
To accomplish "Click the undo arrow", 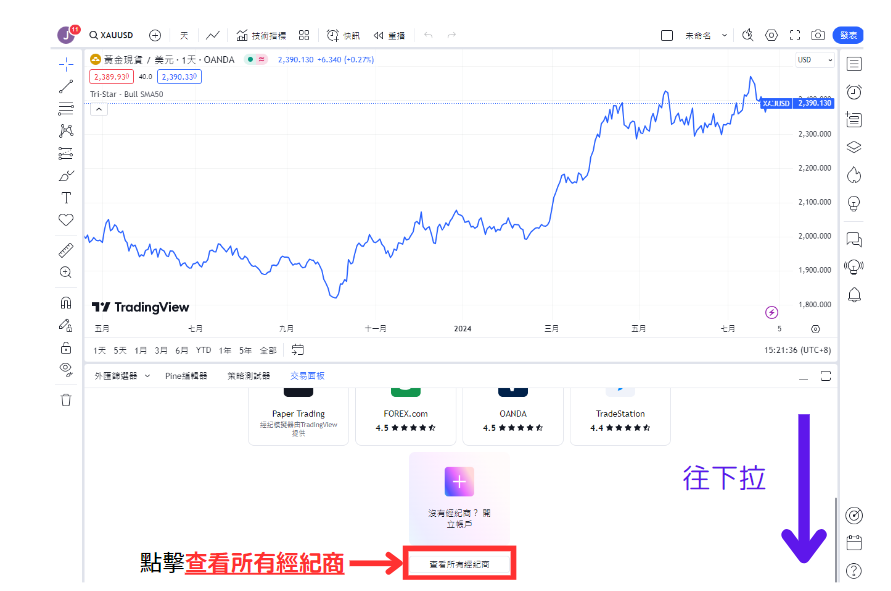I will tap(428, 35).
